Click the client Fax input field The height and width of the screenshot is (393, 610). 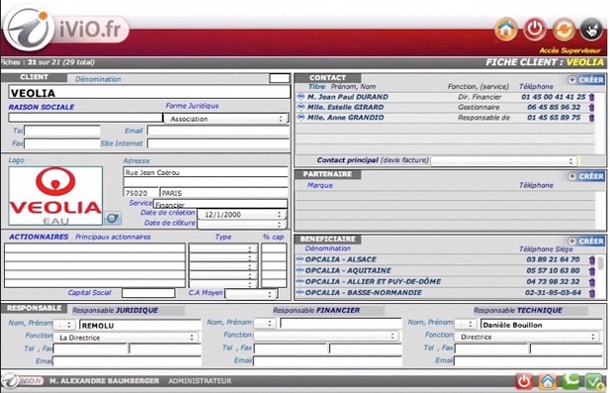point(63,144)
